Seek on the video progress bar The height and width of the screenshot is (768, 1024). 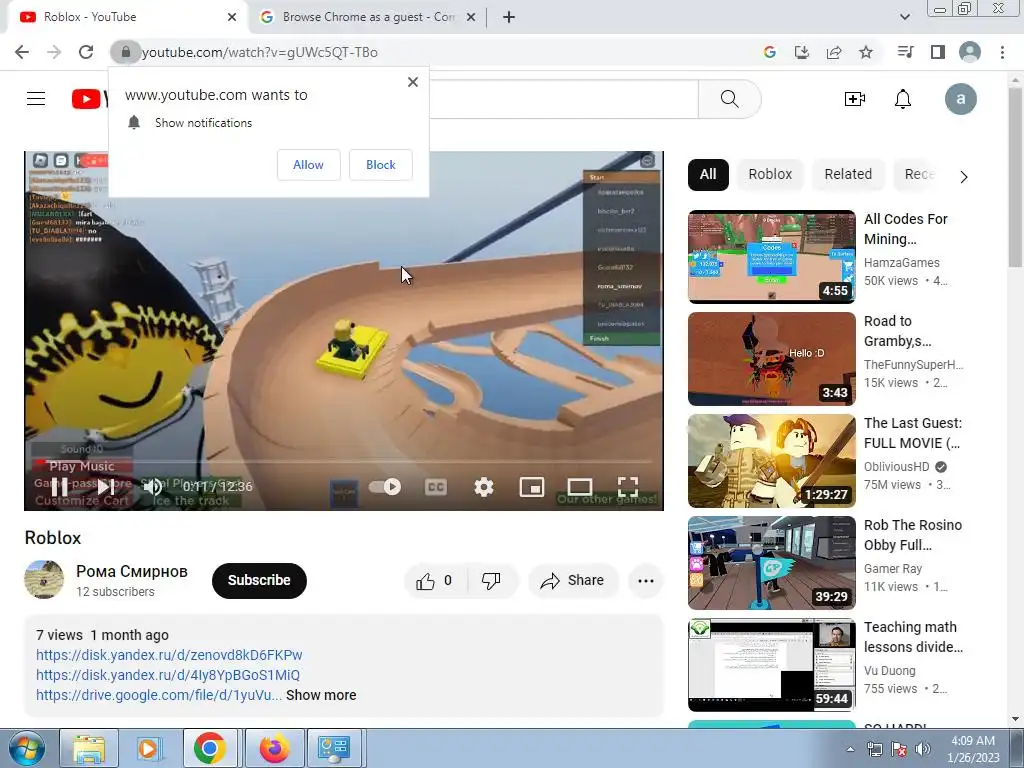pyautogui.click(x=344, y=462)
